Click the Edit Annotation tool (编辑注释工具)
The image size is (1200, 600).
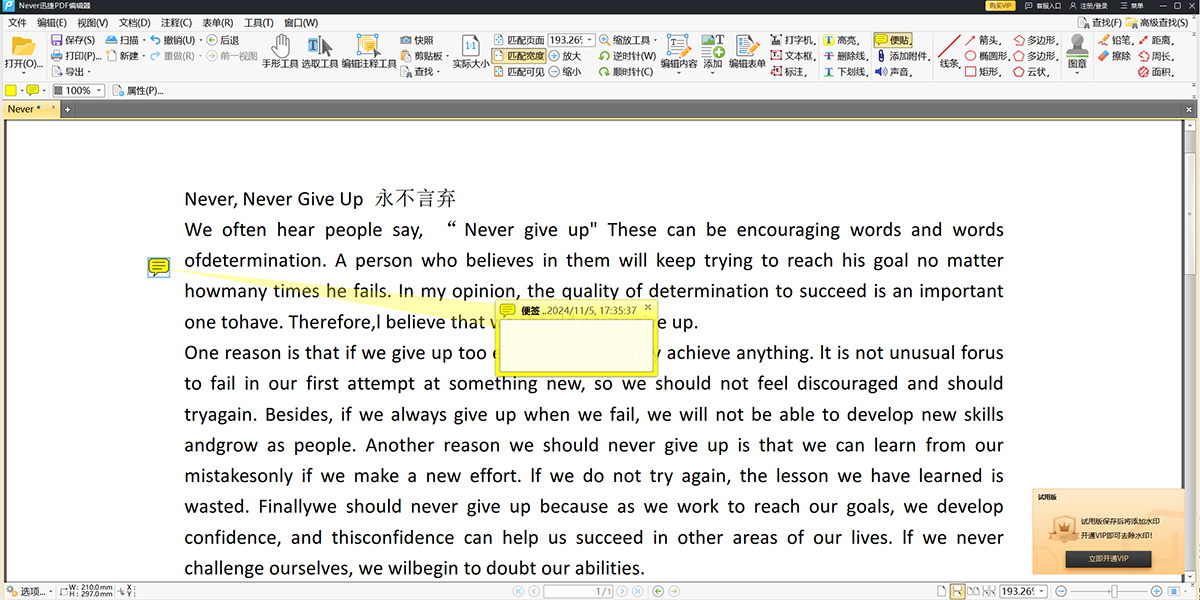tap(368, 52)
